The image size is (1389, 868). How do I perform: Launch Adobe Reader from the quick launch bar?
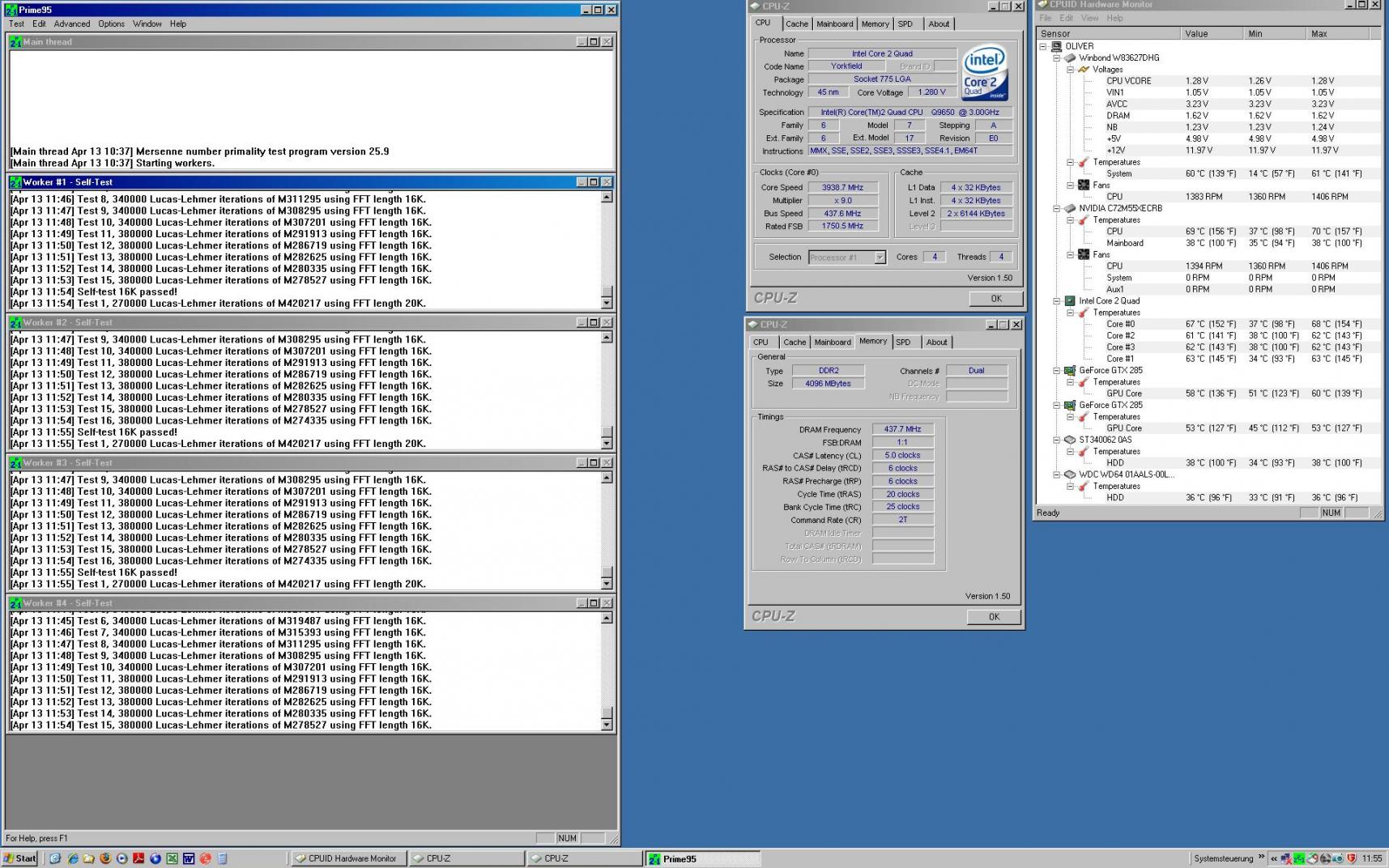(138, 858)
